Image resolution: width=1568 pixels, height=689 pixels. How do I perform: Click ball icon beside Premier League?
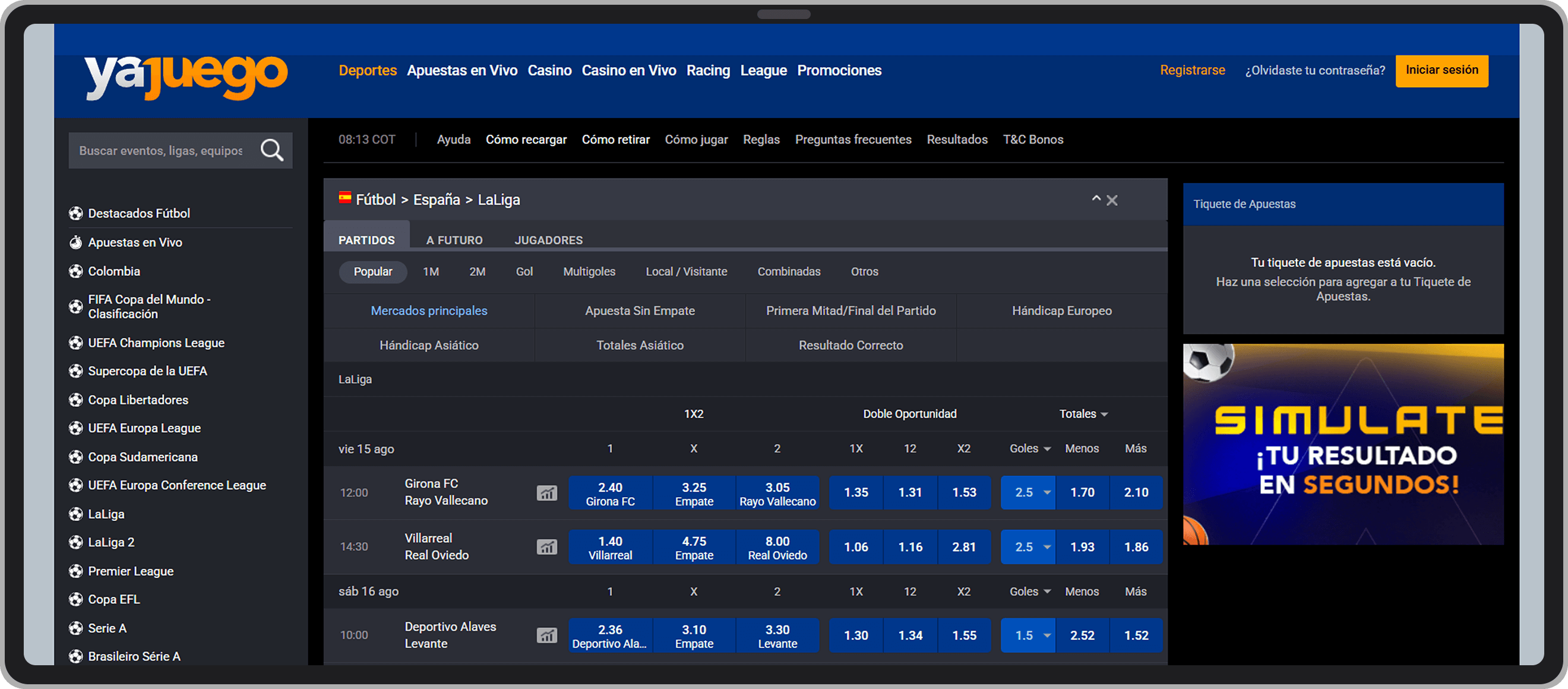coord(75,571)
